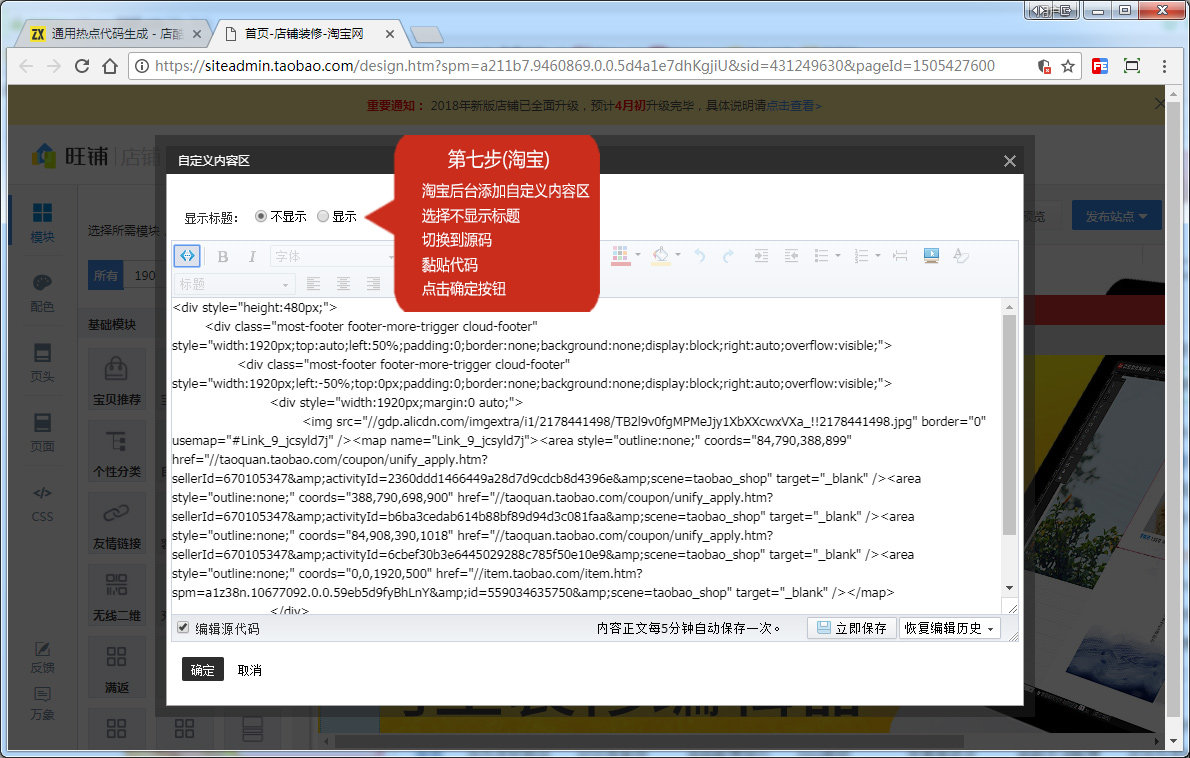The image size is (1190, 758).
Task: Select the 不显示 radio button
Action: click(x=261, y=216)
